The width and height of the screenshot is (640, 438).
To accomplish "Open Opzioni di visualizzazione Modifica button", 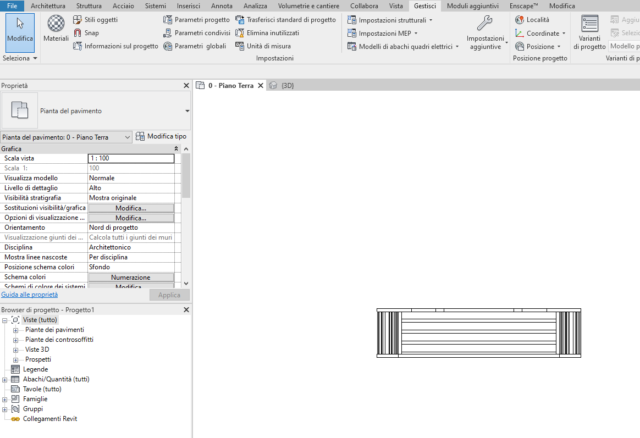I will (x=131, y=218).
